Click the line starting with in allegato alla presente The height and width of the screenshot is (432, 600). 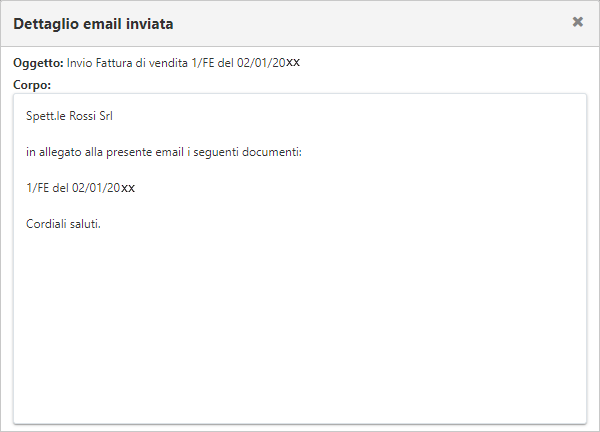click(x=164, y=152)
